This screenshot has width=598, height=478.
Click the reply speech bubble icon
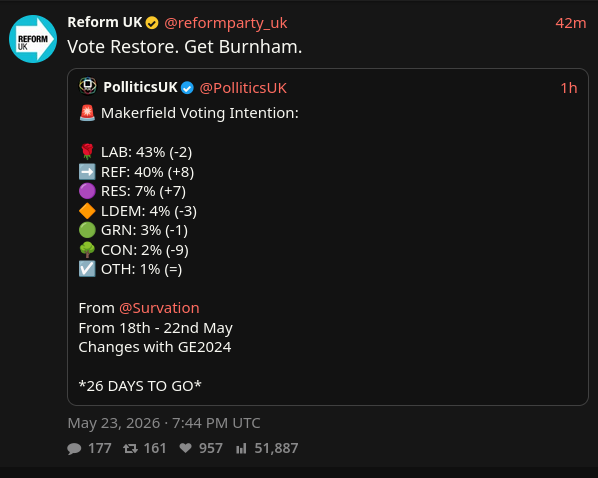point(74,448)
